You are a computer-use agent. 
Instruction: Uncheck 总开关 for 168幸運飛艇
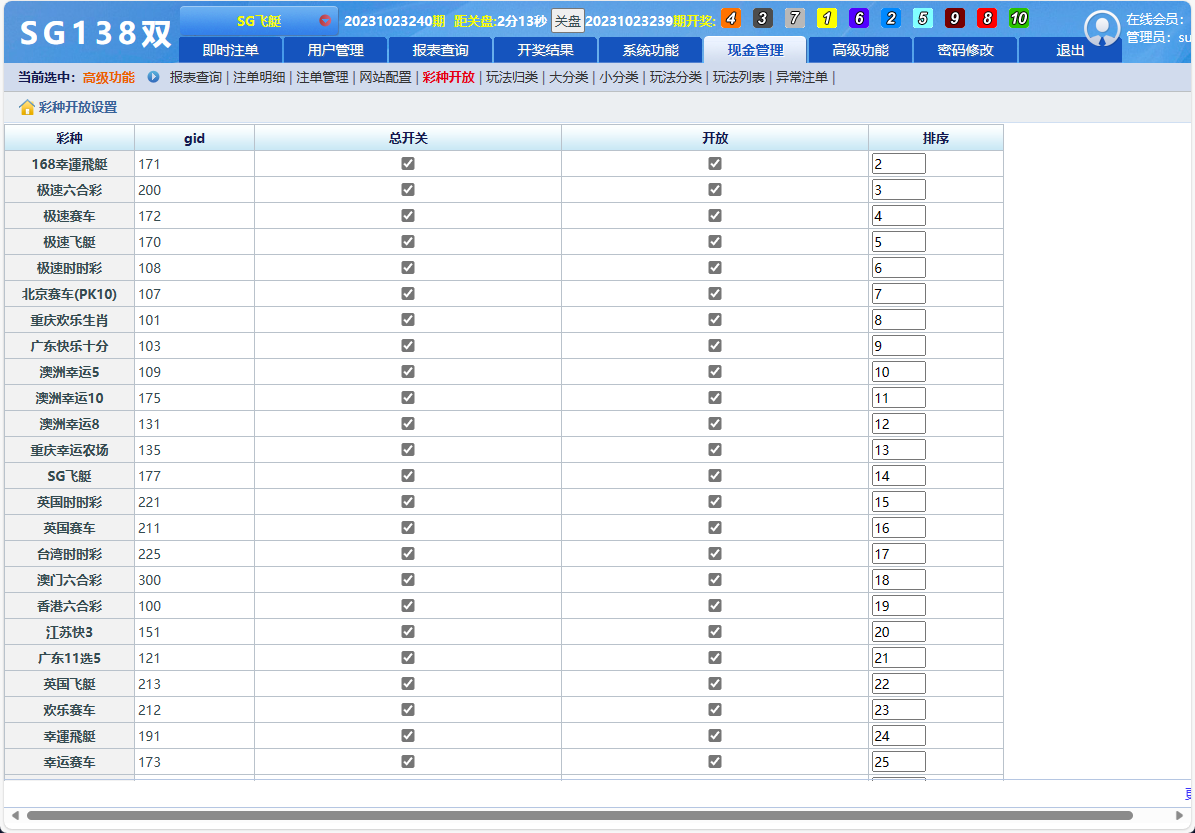coord(408,164)
